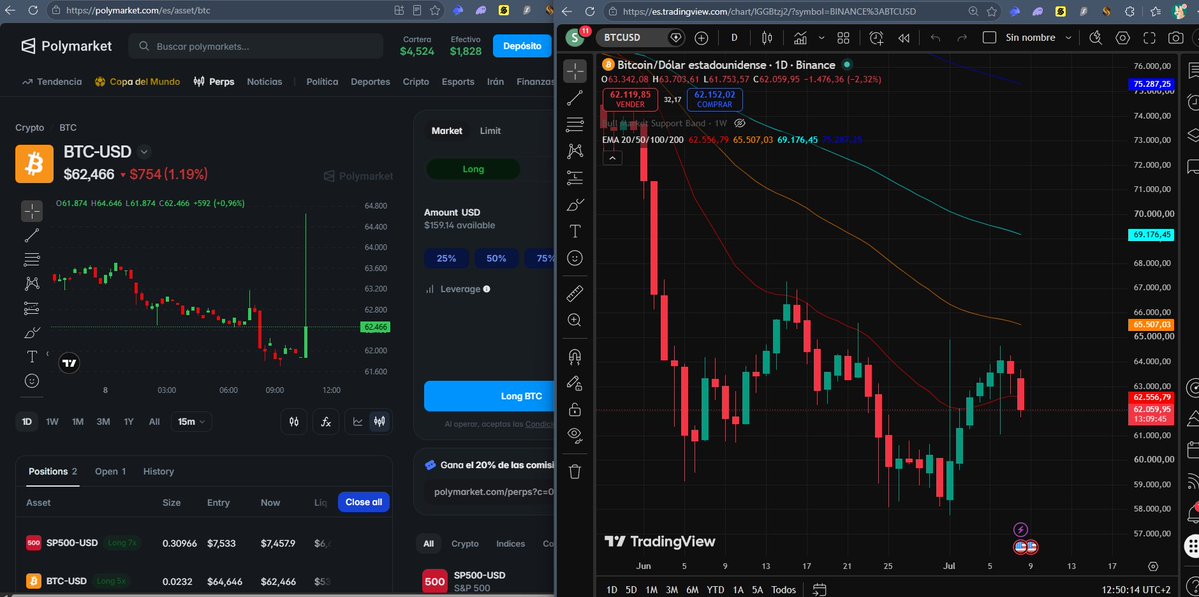The width and height of the screenshot is (1199, 597).
Task: Select the Long direction toggle
Action: tap(473, 169)
